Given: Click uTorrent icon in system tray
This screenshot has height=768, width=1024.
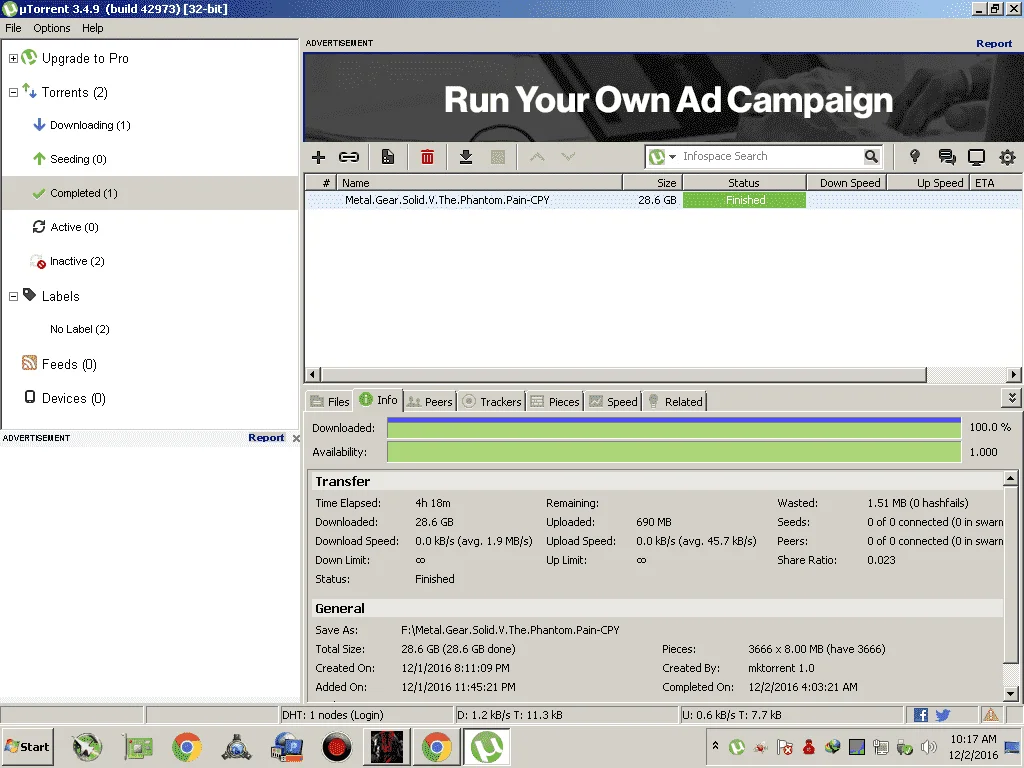Looking at the screenshot, I should click(737, 747).
